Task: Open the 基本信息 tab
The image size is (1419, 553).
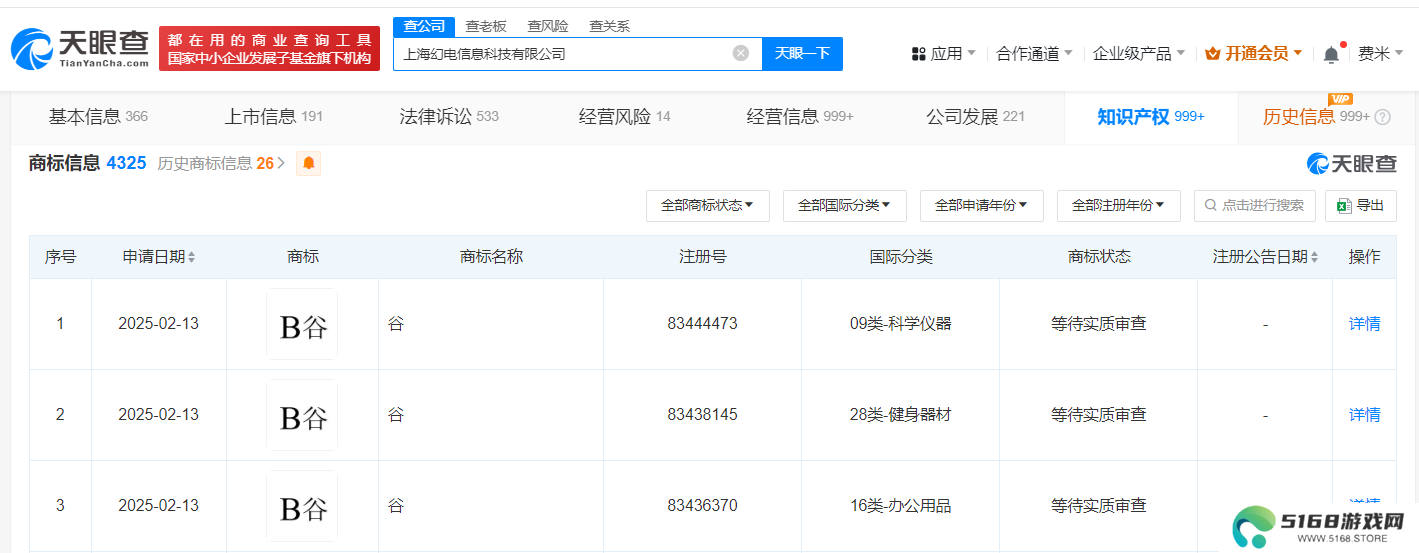Action: [98, 117]
